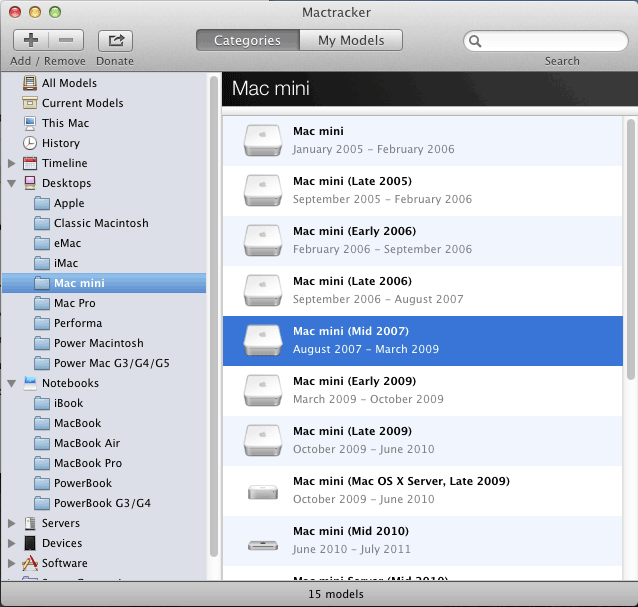Click the Mac Pro folder icon
638x607 pixels.
click(x=42, y=303)
